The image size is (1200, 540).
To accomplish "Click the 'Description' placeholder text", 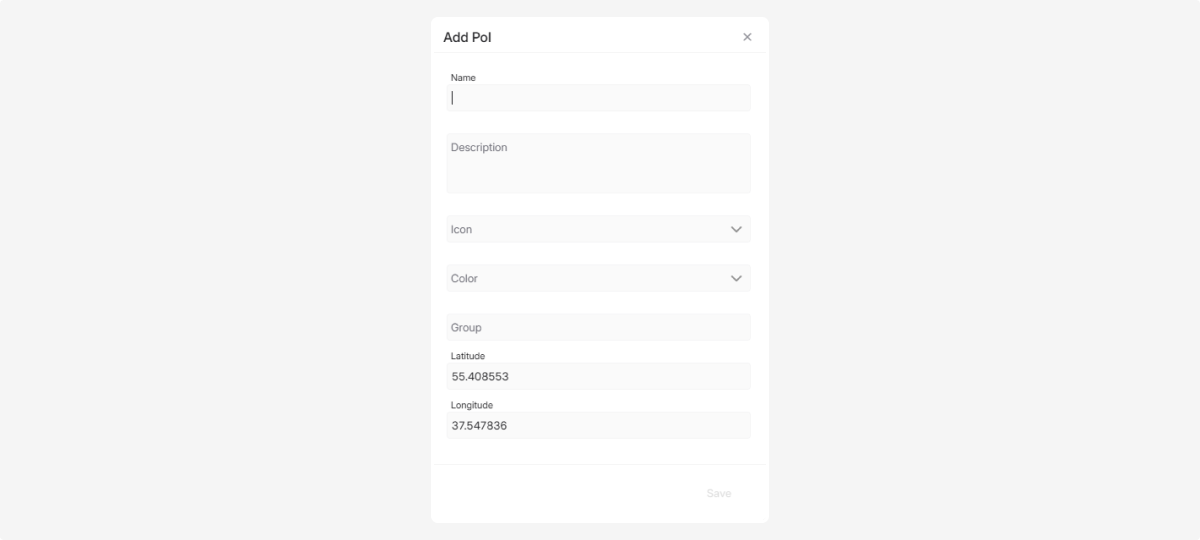I will click(x=479, y=148).
